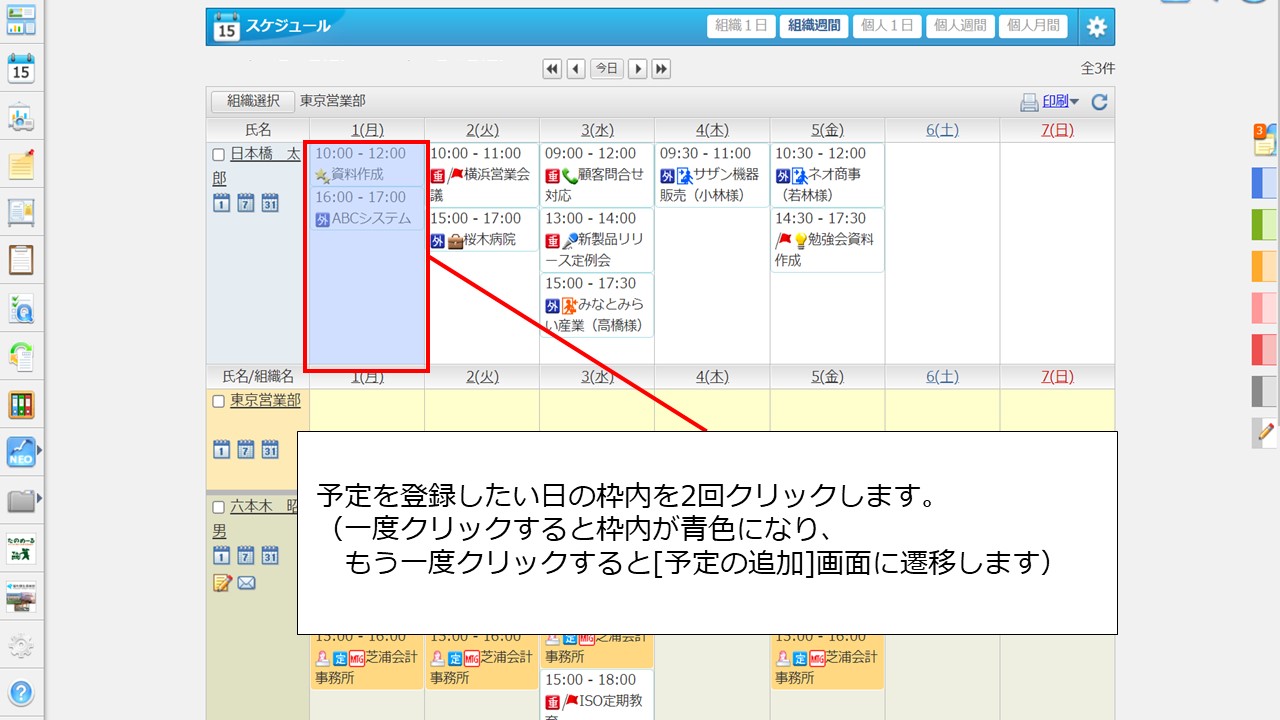Select the green color tab on right edge
The width and height of the screenshot is (1280, 720).
[1264, 224]
